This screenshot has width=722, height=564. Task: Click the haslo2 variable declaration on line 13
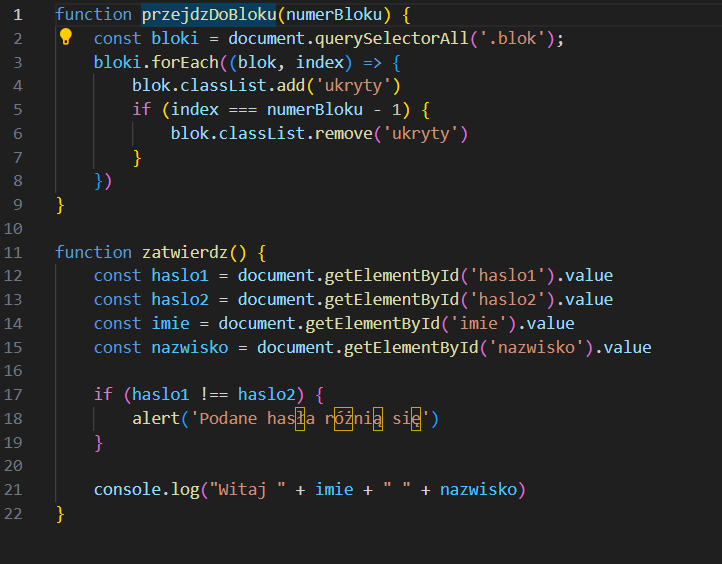click(180, 300)
